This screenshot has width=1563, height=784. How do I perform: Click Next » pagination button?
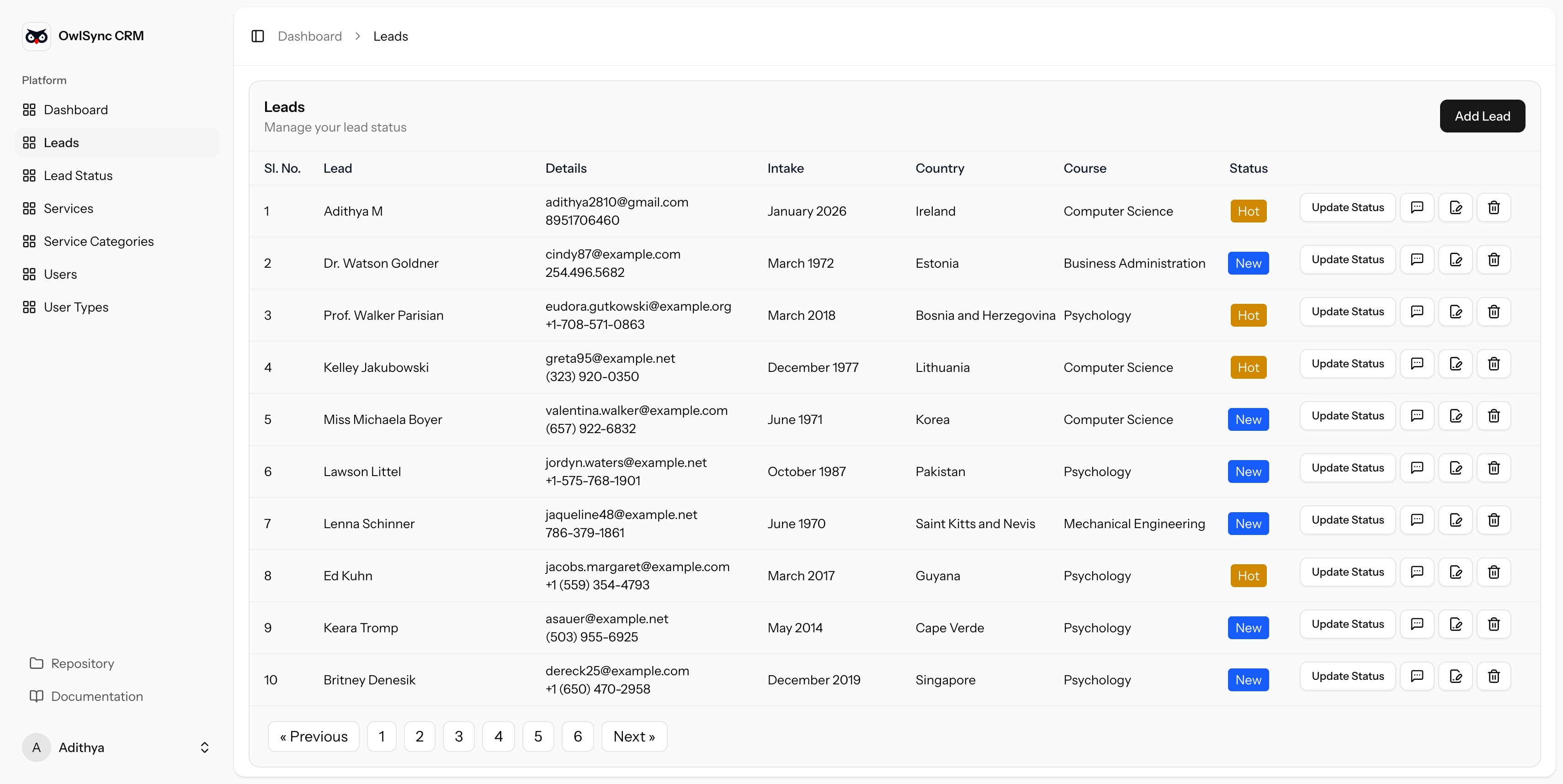(633, 736)
